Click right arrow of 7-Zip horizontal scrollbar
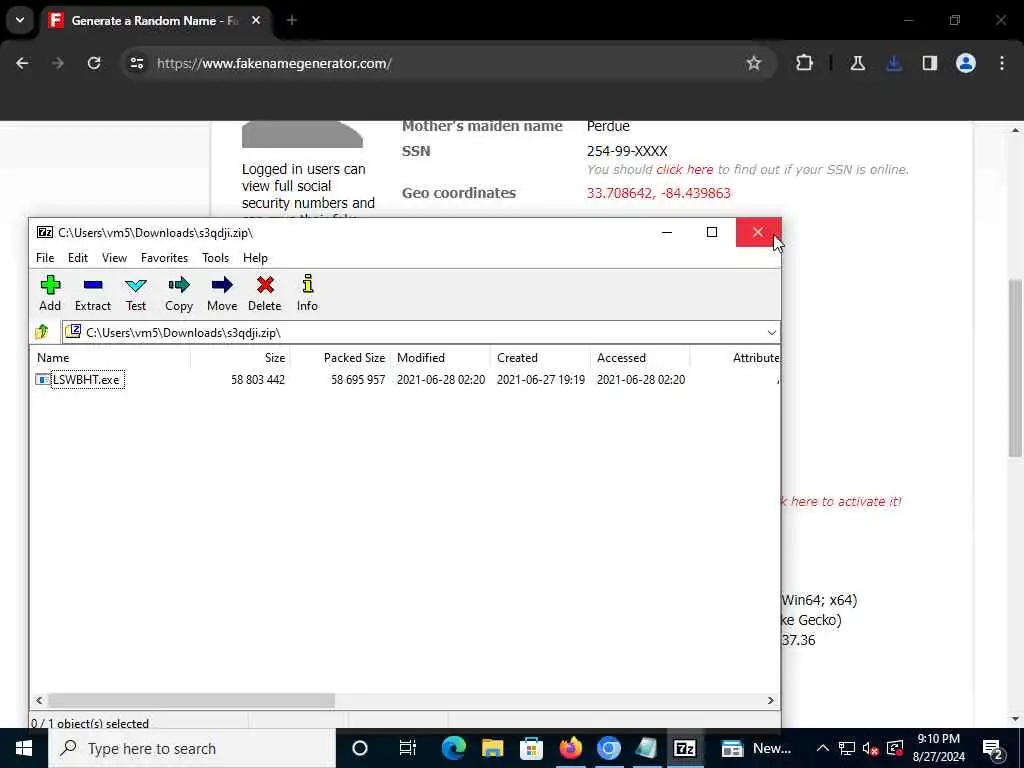The height and width of the screenshot is (768, 1024). tap(771, 700)
